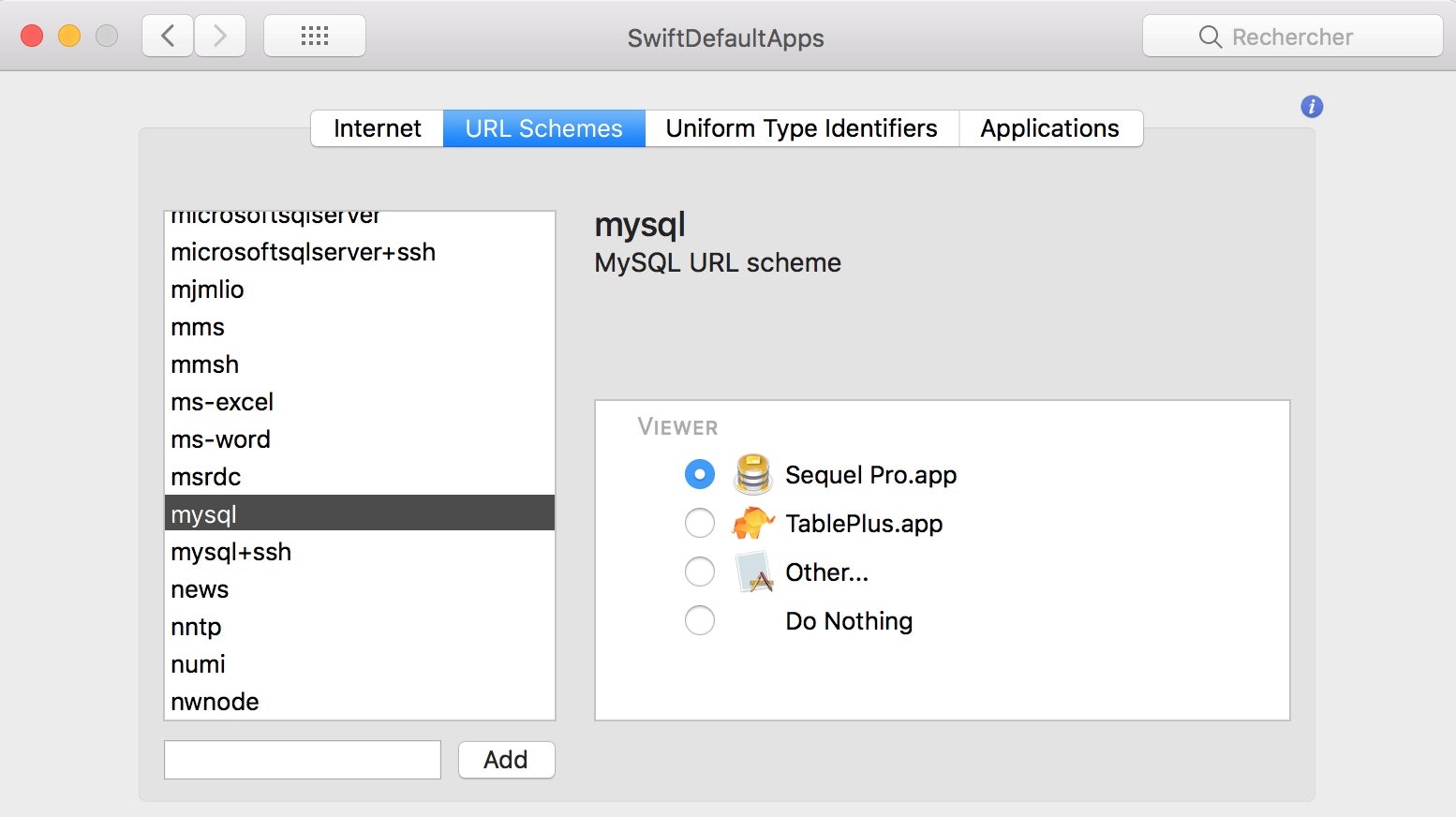Click the forward navigation arrow
Image resolution: width=1456 pixels, height=817 pixels.
[220, 35]
